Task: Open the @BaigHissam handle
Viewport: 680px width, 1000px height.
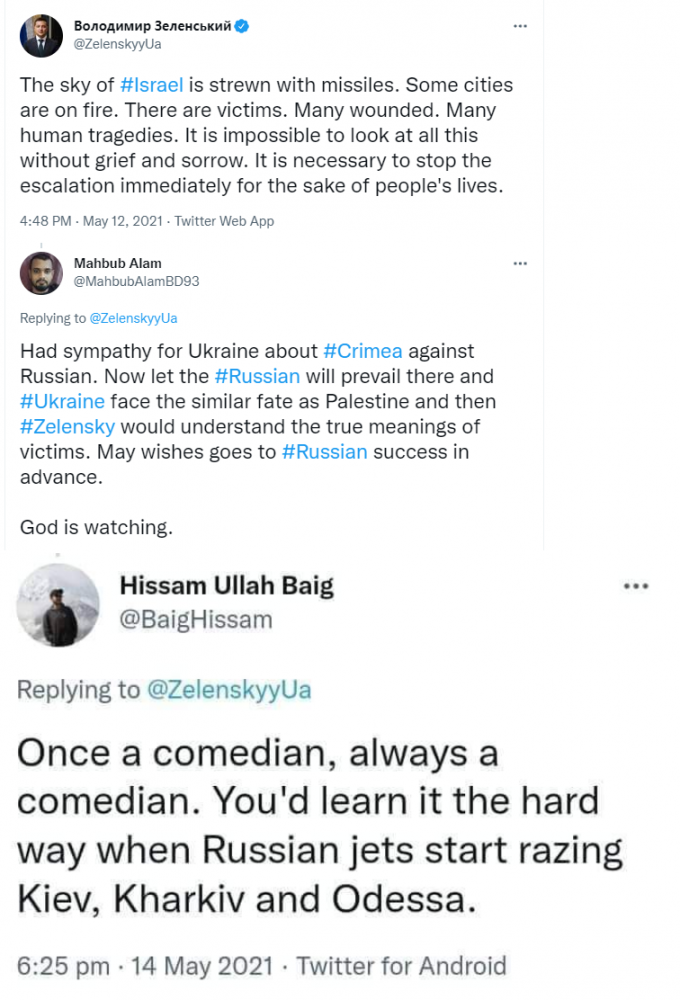Action: pyautogui.click(x=196, y=620)
